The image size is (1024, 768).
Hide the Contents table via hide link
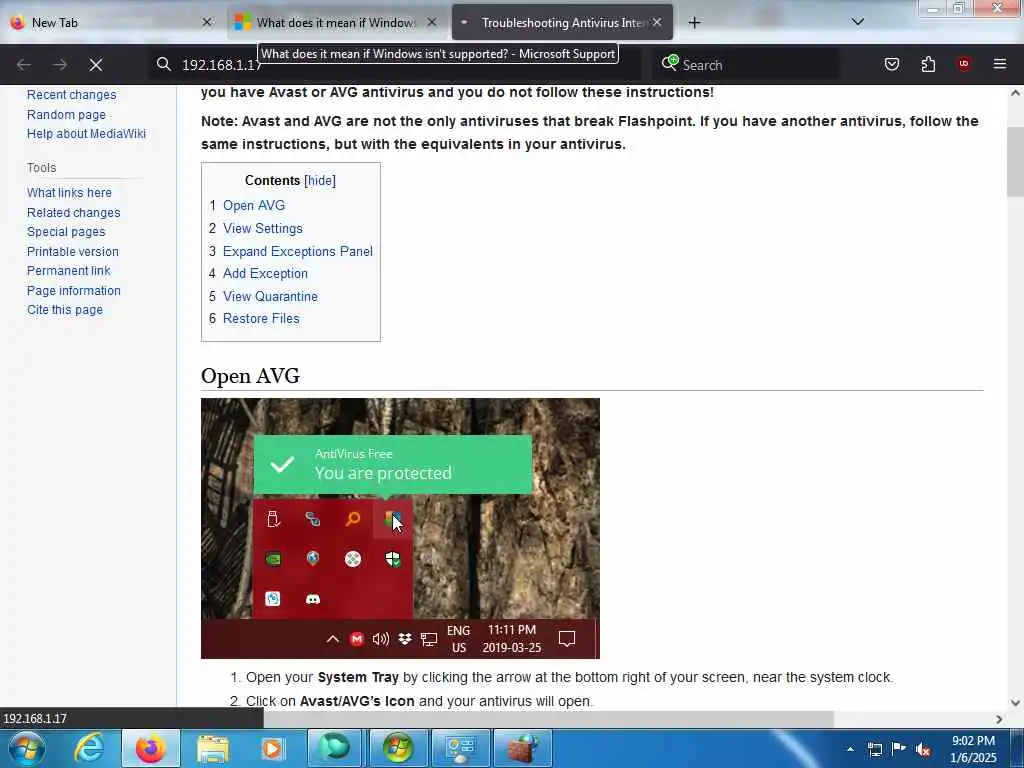(x=320, y=181)
